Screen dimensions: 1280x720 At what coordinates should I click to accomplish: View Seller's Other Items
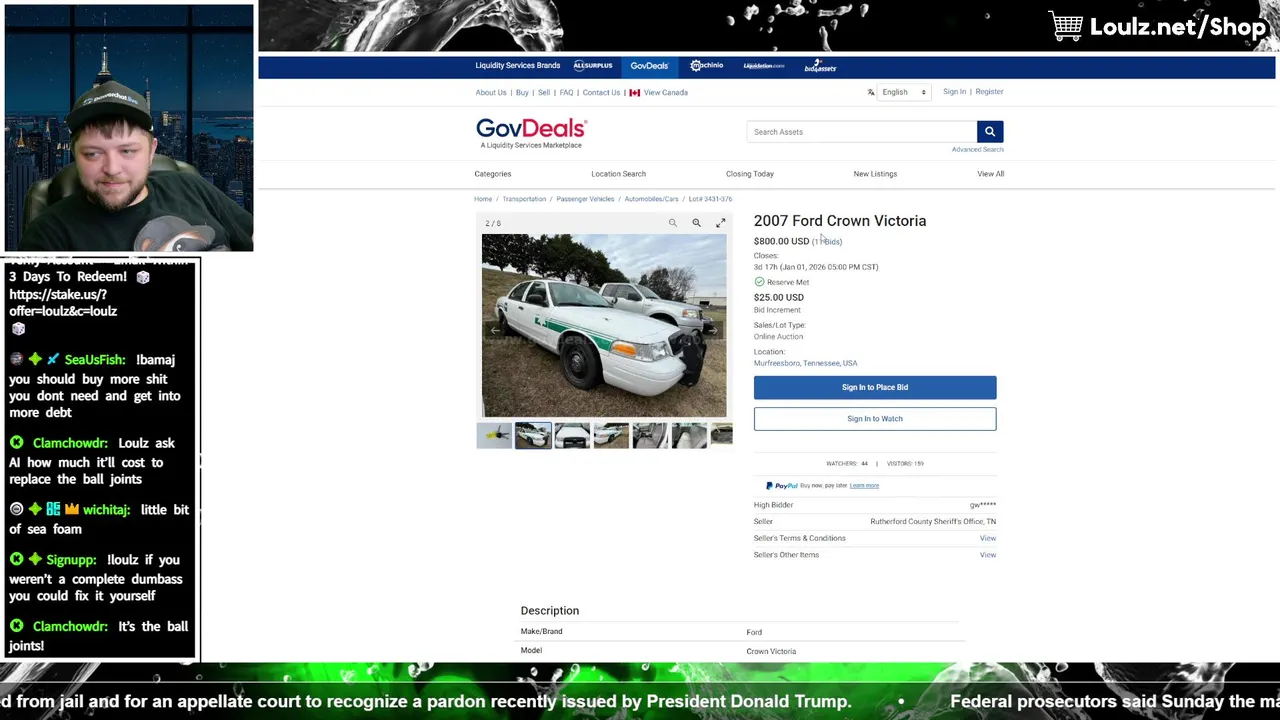click(988, 555)
